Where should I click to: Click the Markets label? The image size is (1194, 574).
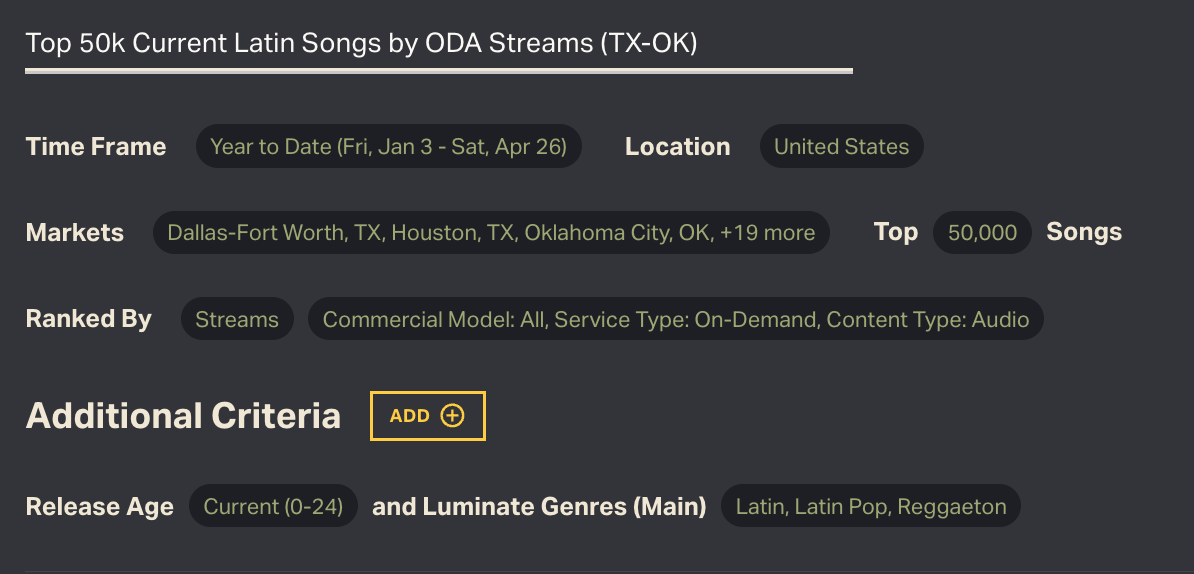pyautogui.click(x=75, y=233)
